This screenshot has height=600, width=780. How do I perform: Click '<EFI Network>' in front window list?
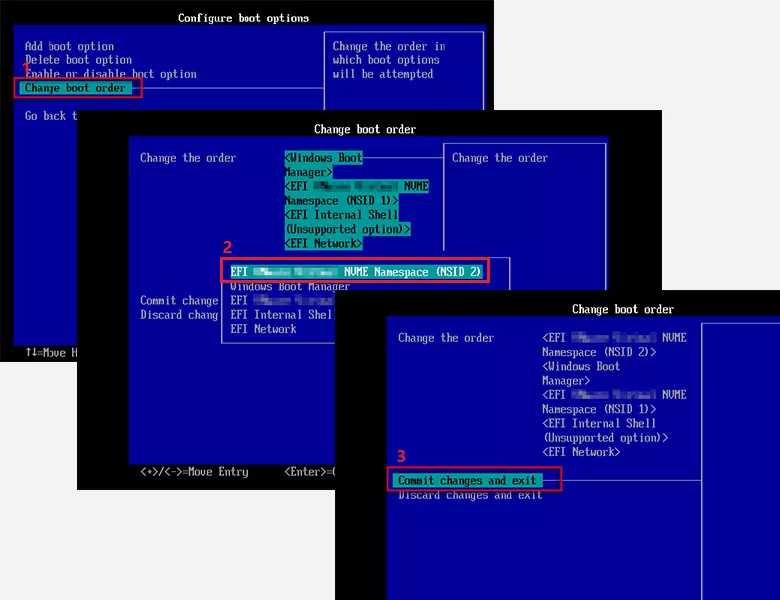581,452
